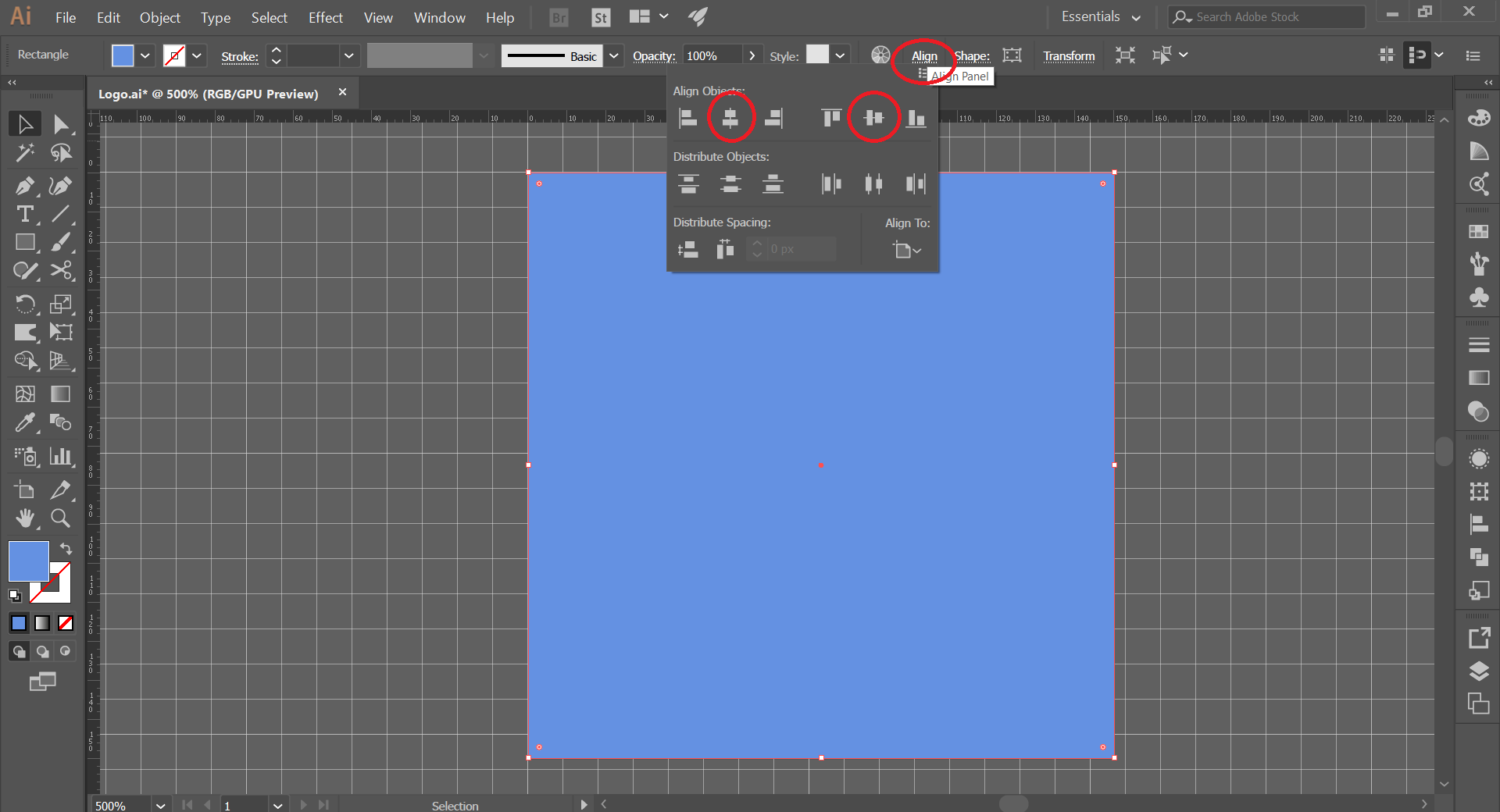Click Horizontal Align Center icon

pyautogui.click(x=730, y=118)
